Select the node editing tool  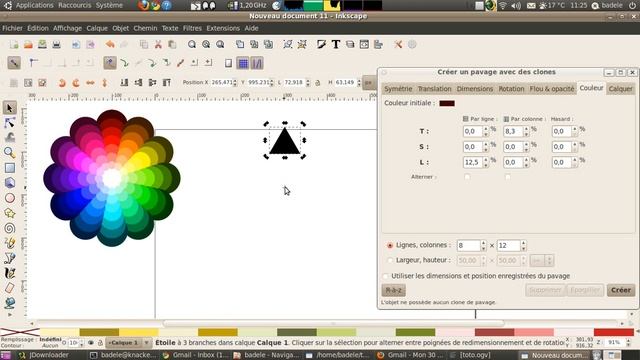tap(10, 122)
